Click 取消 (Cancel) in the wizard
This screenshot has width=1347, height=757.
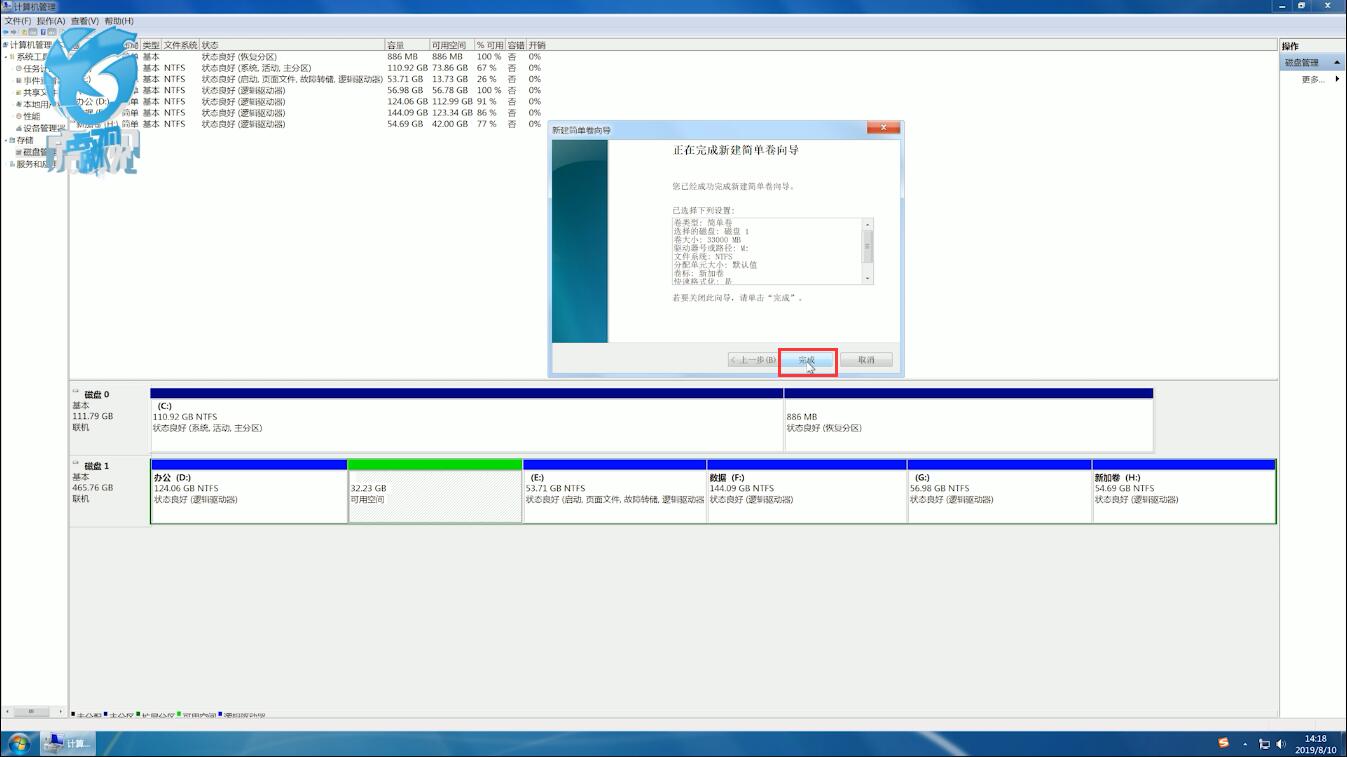[x=866, y=360]
